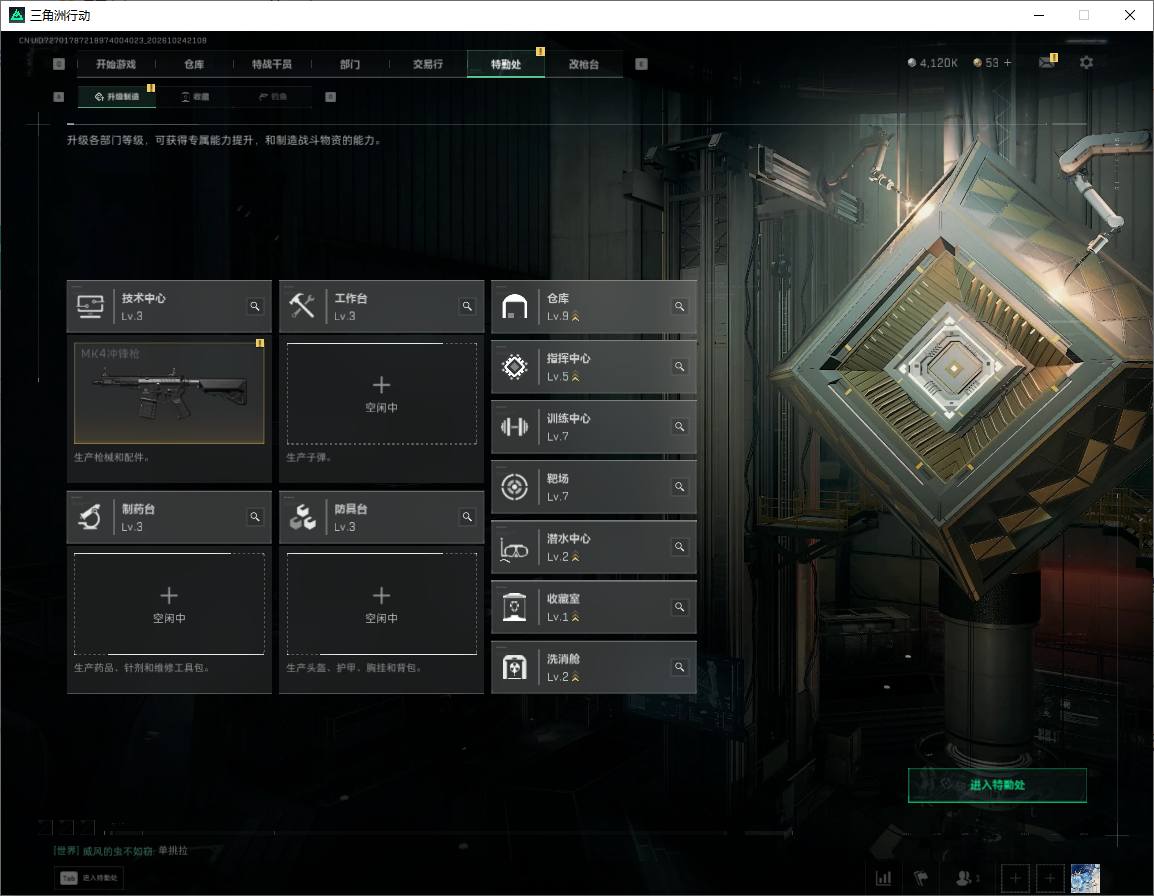Click magnifier icon on the 靶场 row
1154x896 pixels.
pos(679,487)
